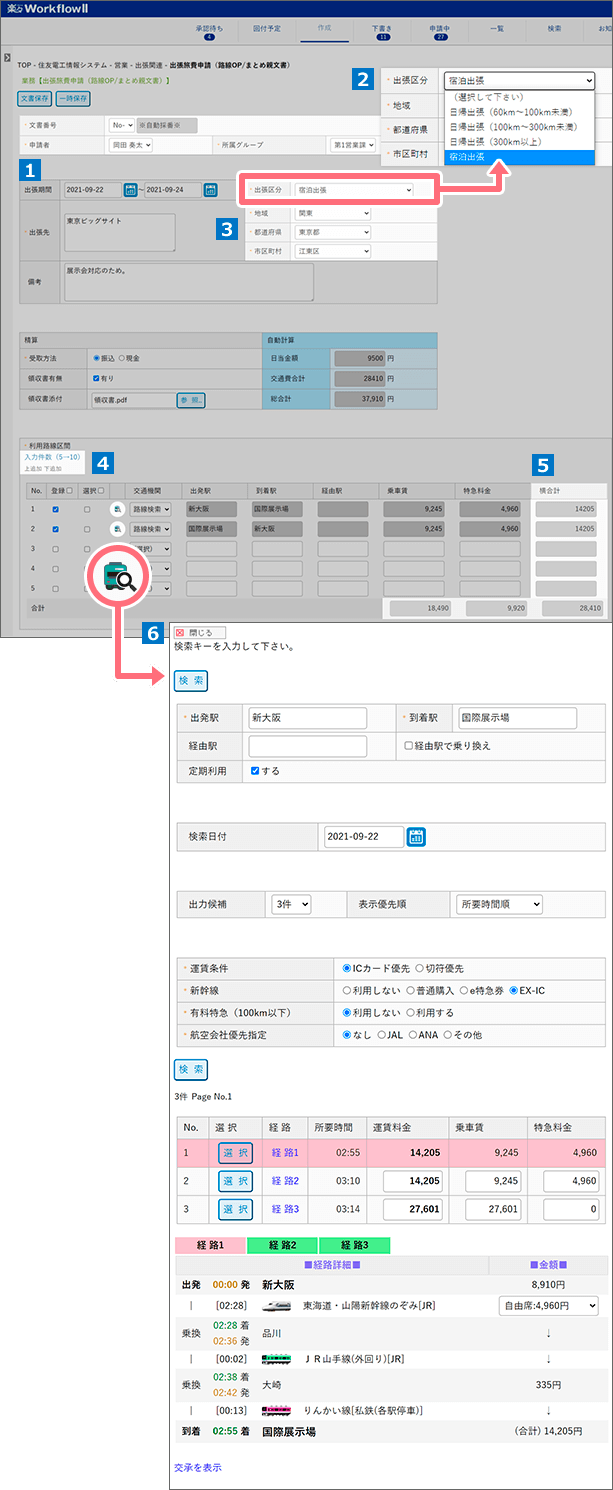
Task: Select 現金 as 受取方法
Action: (x=122, y=358)
